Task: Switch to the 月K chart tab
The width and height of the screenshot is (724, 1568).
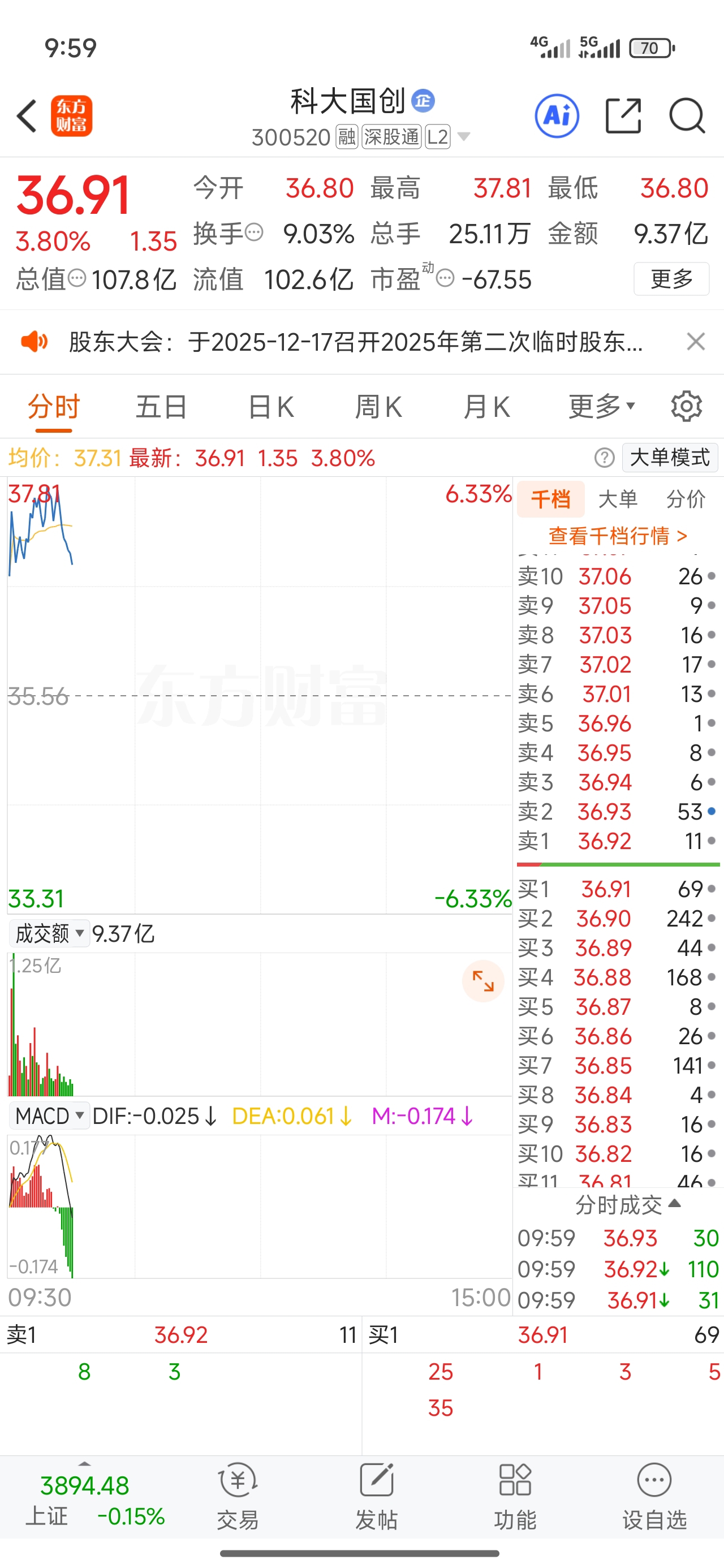Action: (486, 407)
